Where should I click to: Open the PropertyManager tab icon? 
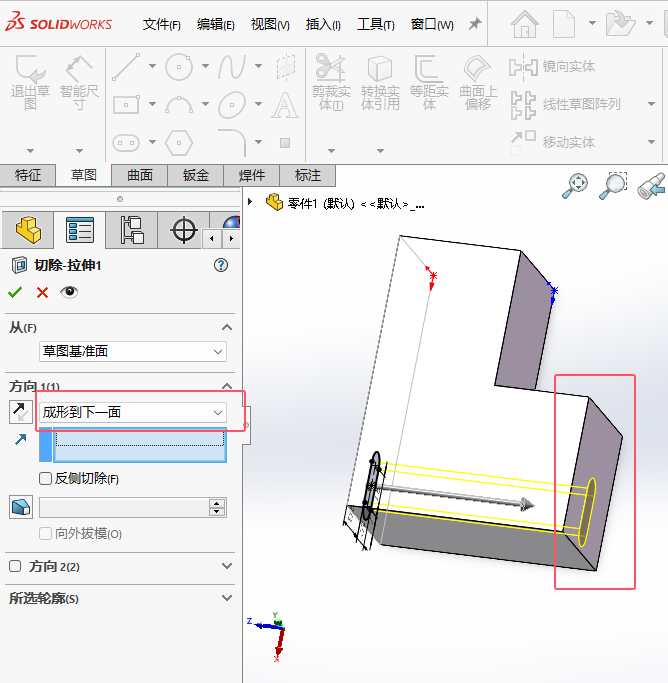coord(80,230)
